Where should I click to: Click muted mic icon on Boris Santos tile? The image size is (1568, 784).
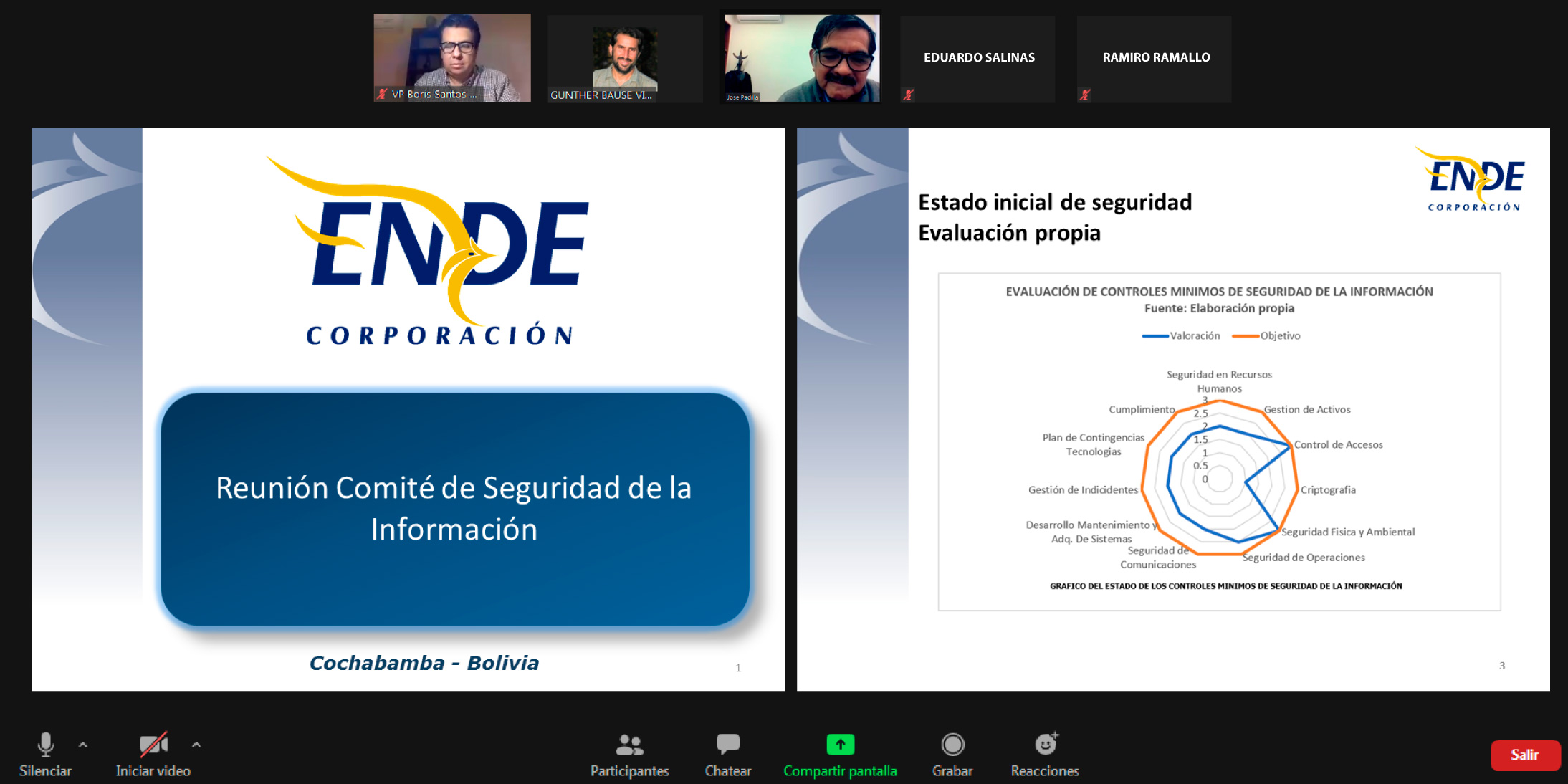pyautogui.click(x=382, y=94)
